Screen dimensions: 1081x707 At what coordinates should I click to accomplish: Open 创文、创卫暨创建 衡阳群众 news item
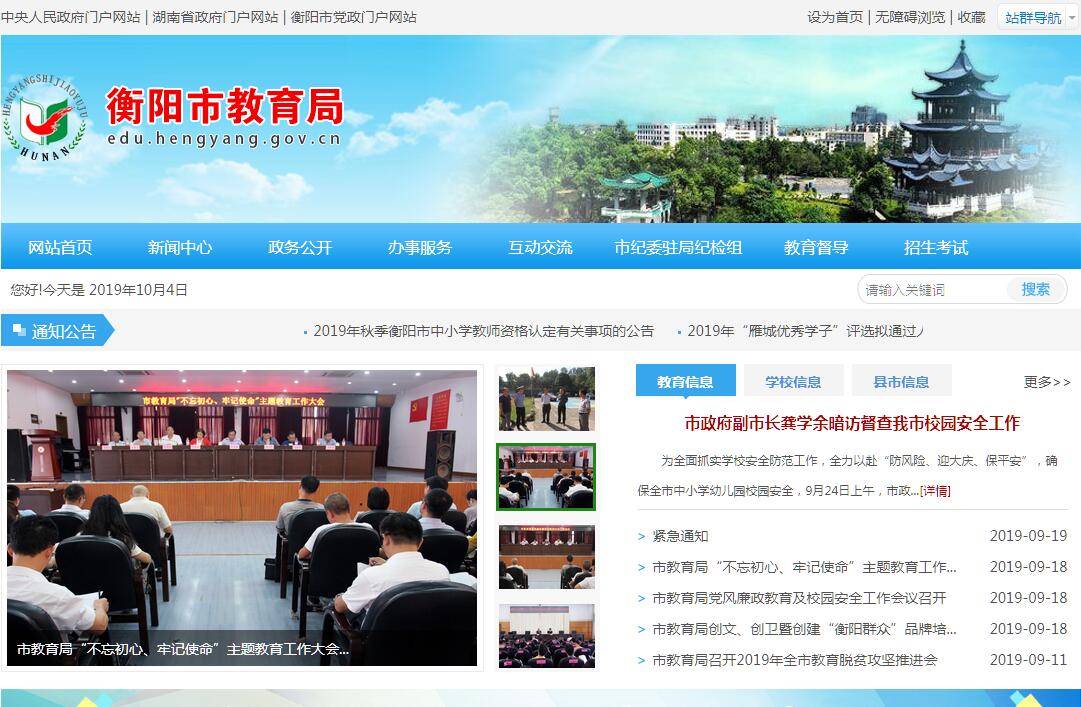coord(804,629)
